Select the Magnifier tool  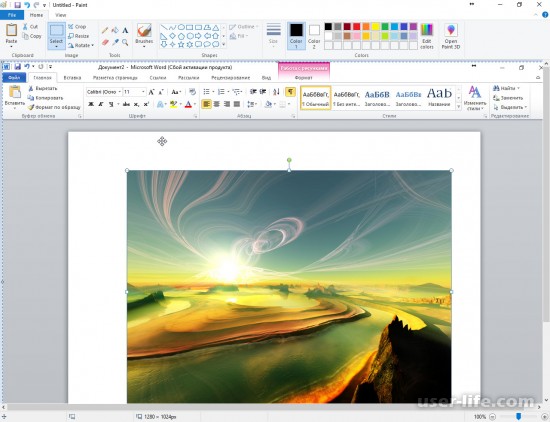pos(125,42)
